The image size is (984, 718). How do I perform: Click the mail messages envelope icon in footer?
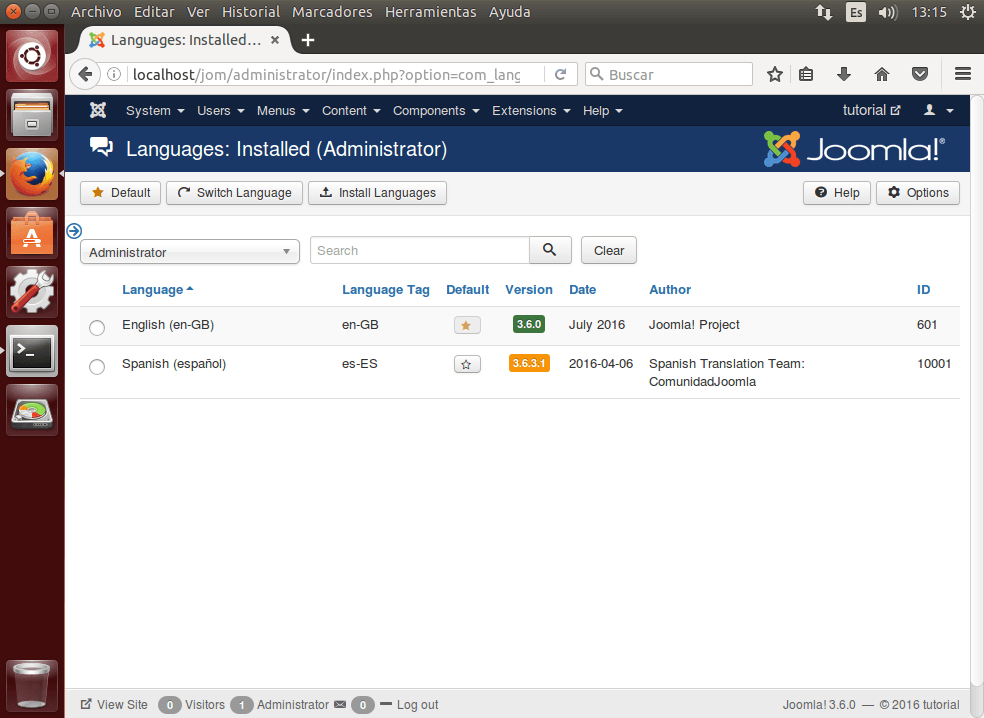tap(340, 704)
